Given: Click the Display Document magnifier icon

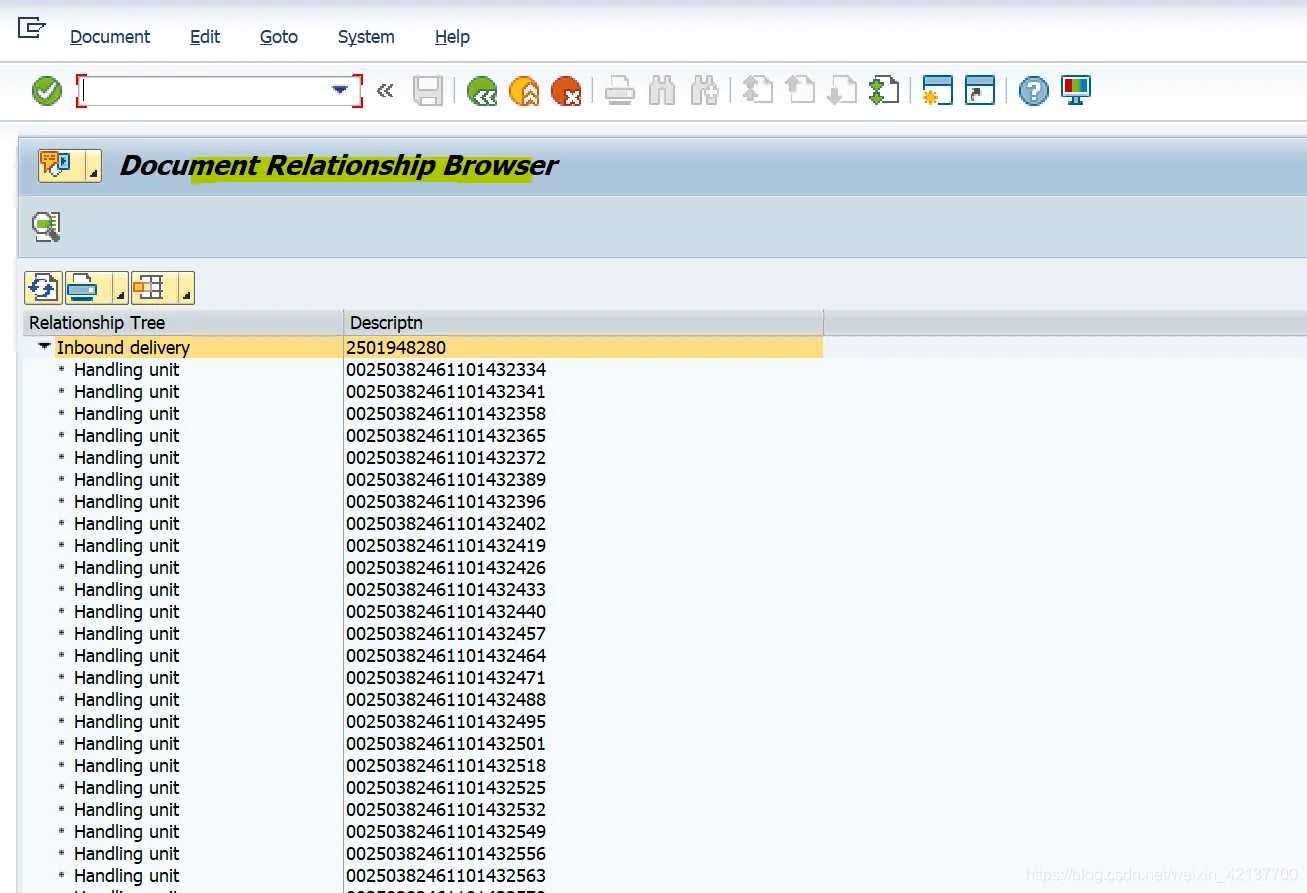Looking at the screenshot, I should click(46, 227).
